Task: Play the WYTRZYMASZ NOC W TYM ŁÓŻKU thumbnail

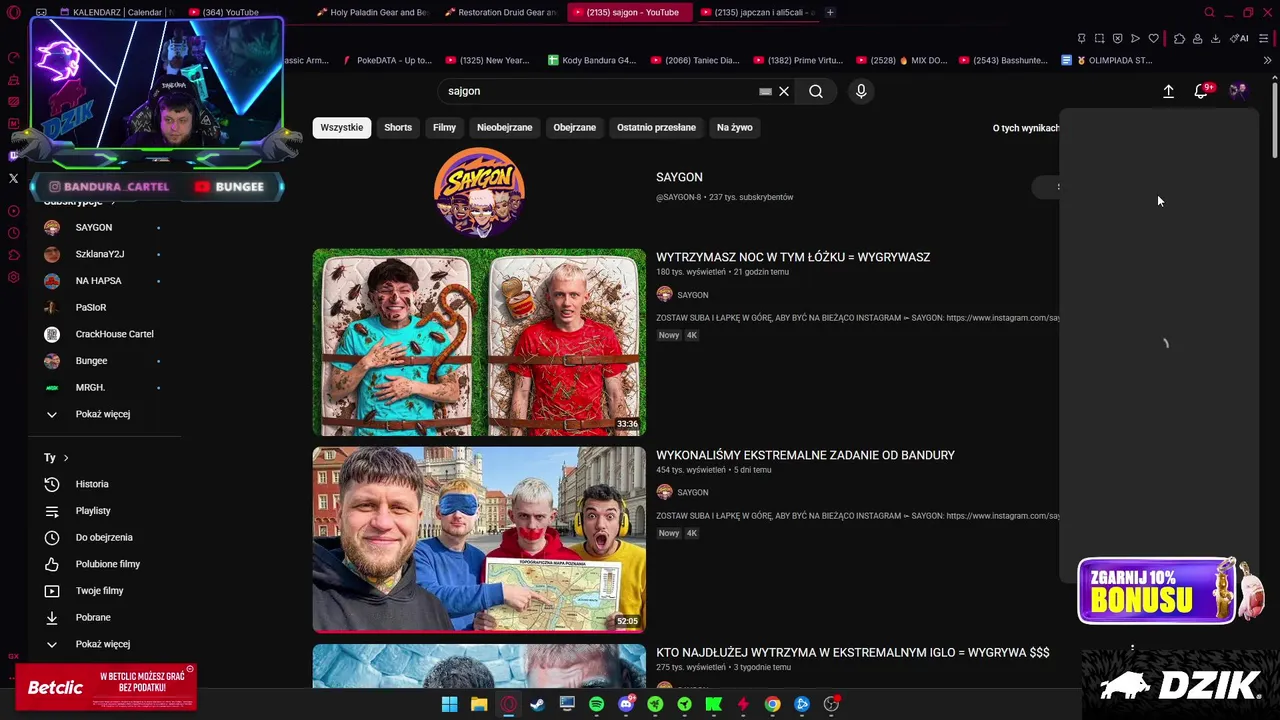Action: click(479, 342)
